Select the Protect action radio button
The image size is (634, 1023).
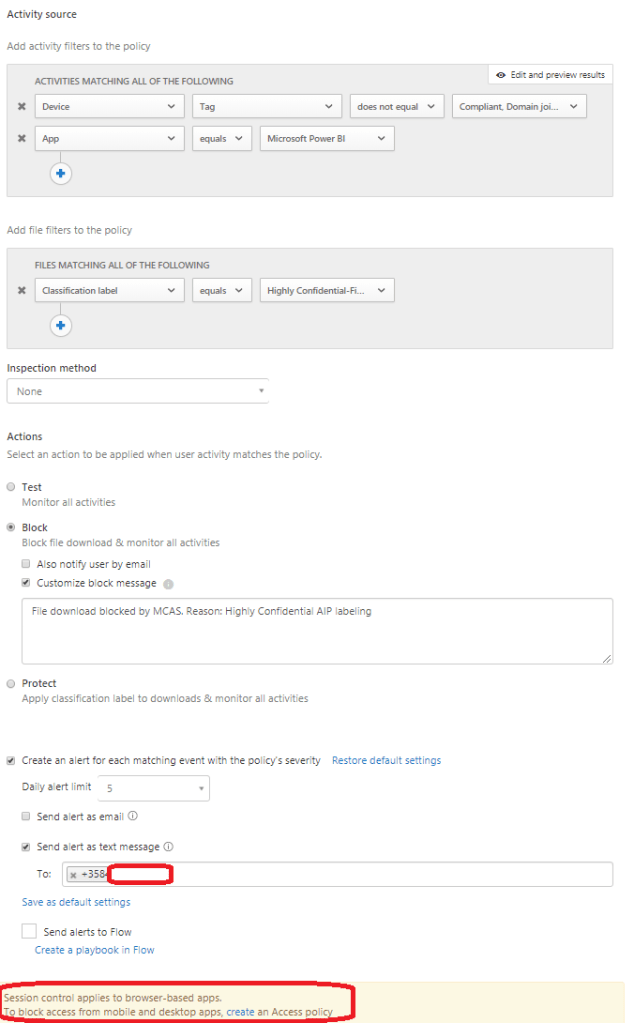click(11, 684)
